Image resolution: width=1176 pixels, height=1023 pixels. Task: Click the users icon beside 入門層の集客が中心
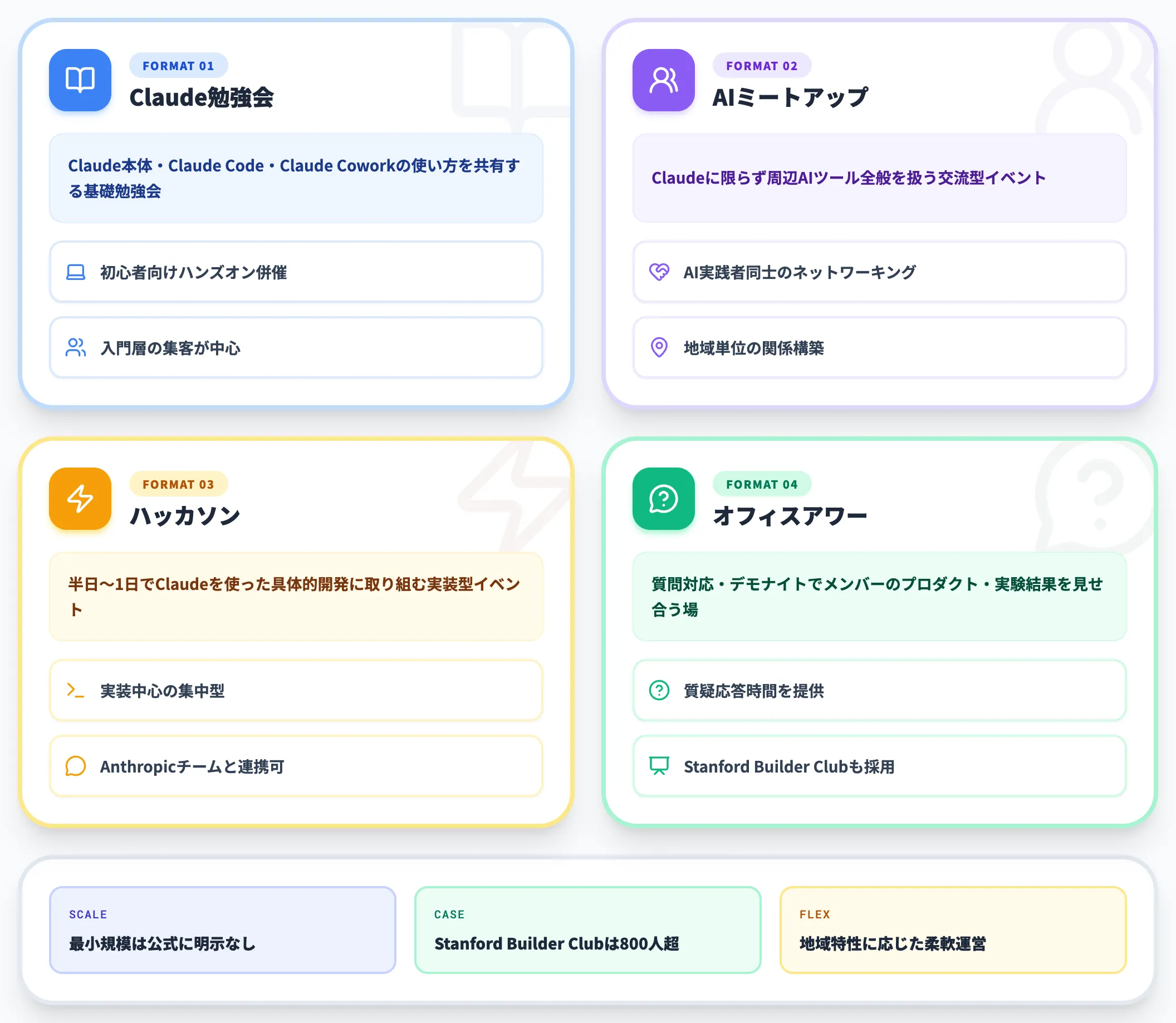75,348
